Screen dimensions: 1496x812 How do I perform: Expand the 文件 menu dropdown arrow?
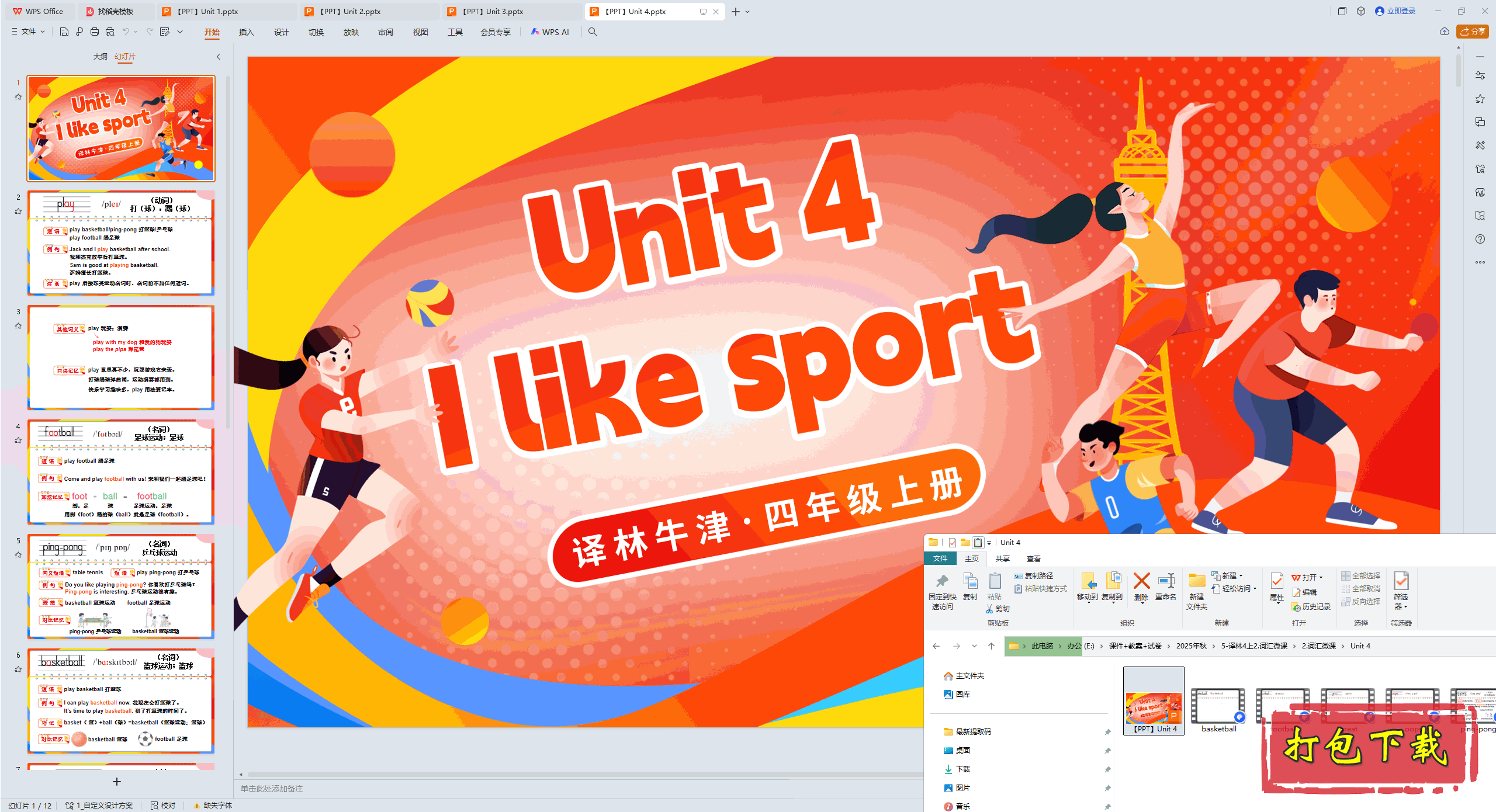click(42, 32)
